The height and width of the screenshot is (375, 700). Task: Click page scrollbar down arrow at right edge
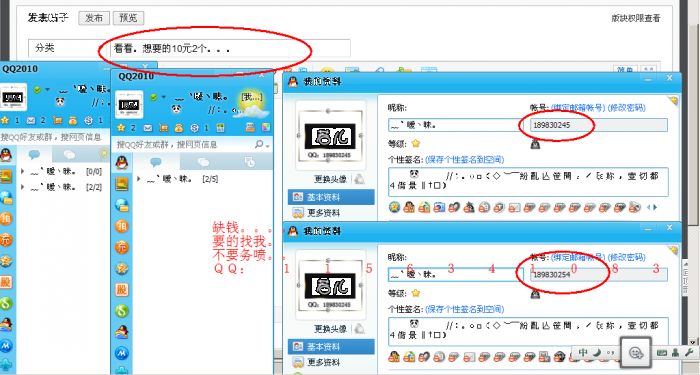[692, 342]
